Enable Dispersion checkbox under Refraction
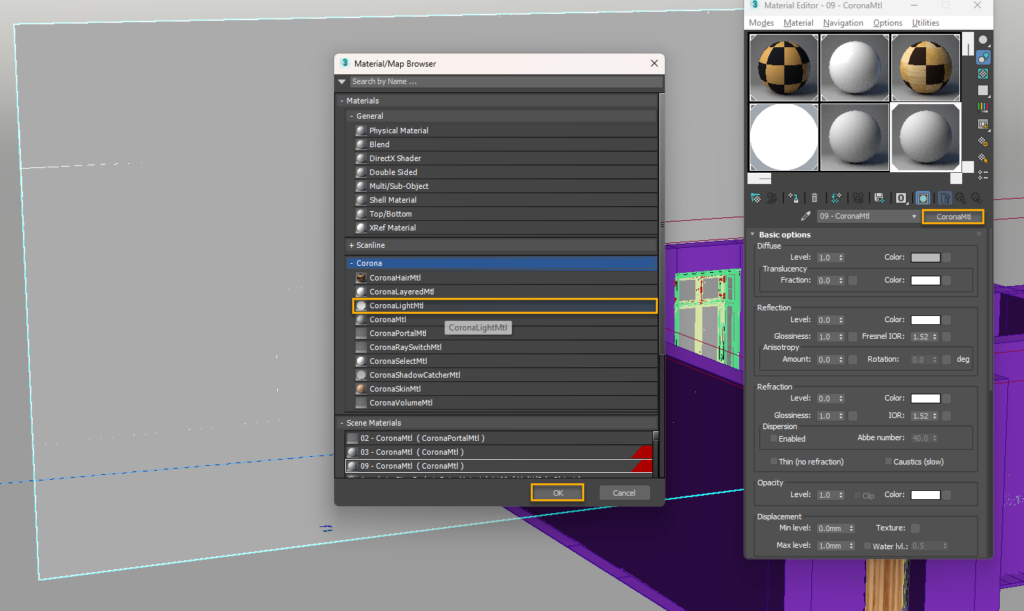Screen dimensions: 1024x611 774,439
